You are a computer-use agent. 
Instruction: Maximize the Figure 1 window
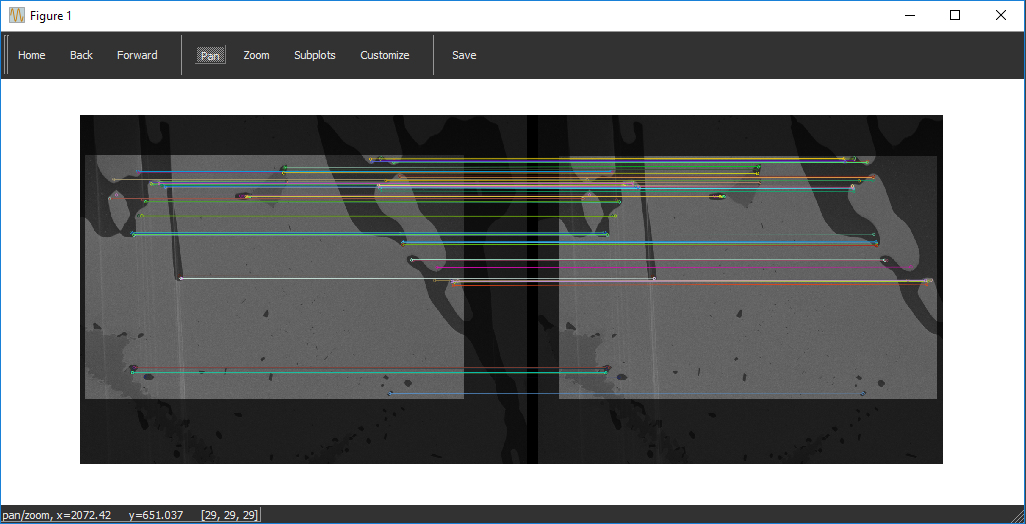(955, 15)
